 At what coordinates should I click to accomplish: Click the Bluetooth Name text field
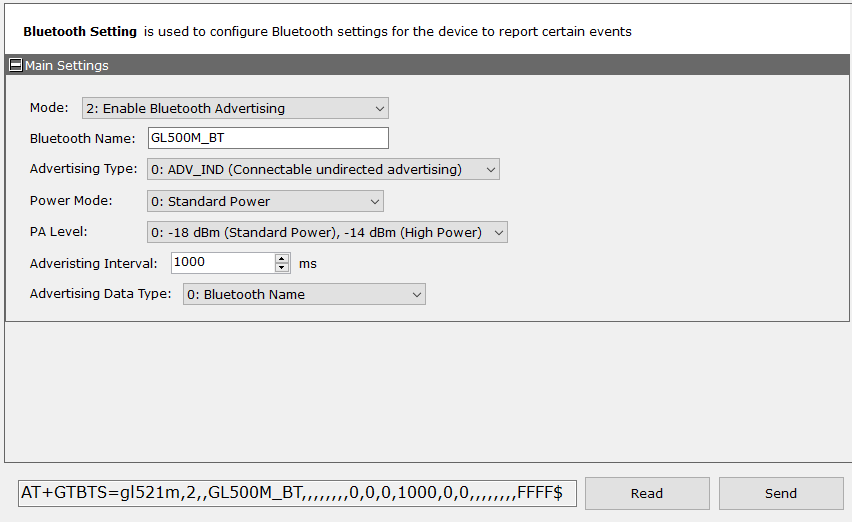click(267, 139)
